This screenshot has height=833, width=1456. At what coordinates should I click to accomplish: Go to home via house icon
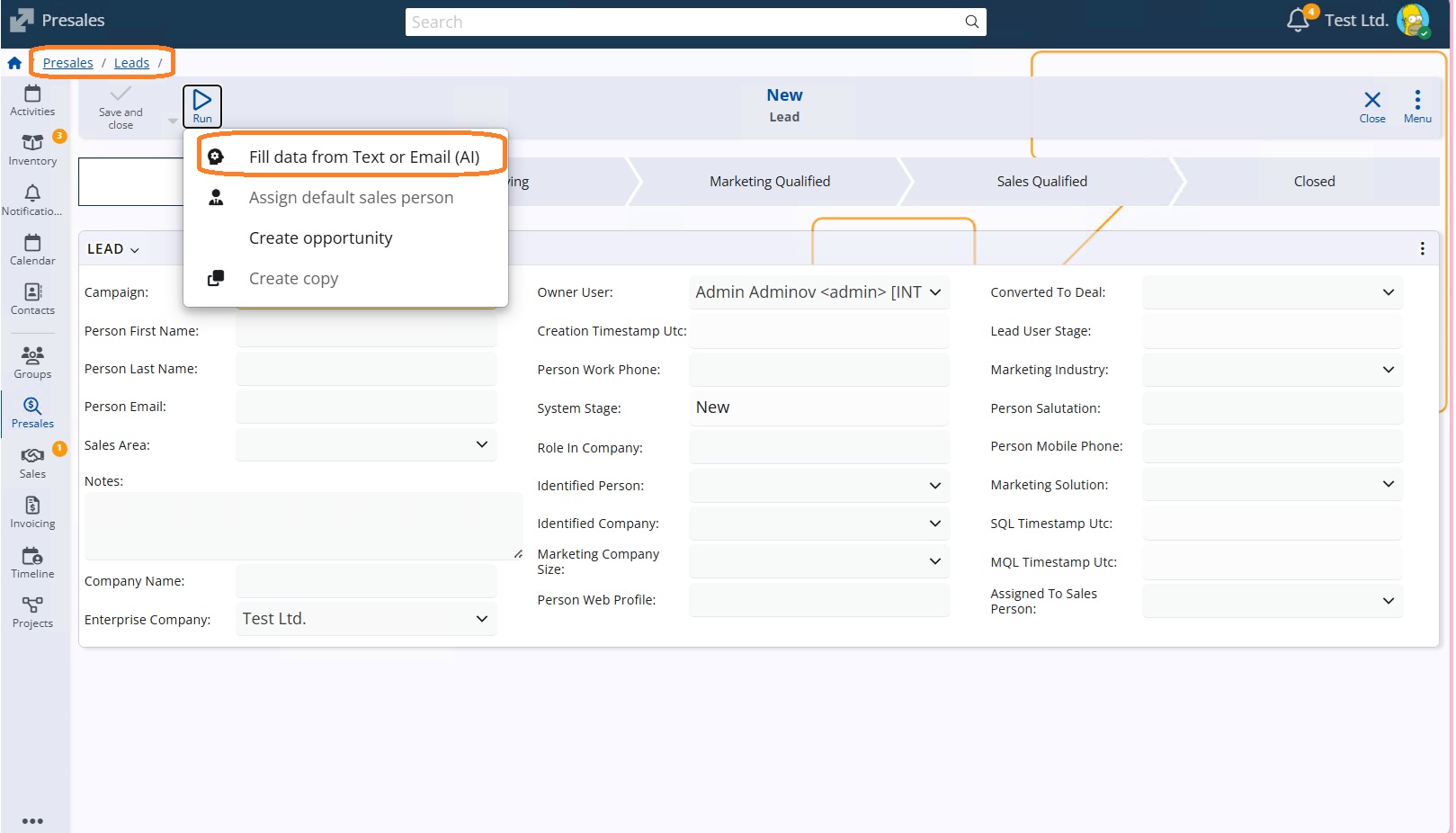14,63
